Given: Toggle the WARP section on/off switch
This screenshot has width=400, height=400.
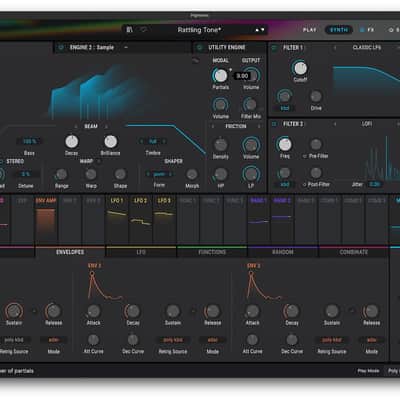Looking at the screenshot, I should tap(98, 161).
